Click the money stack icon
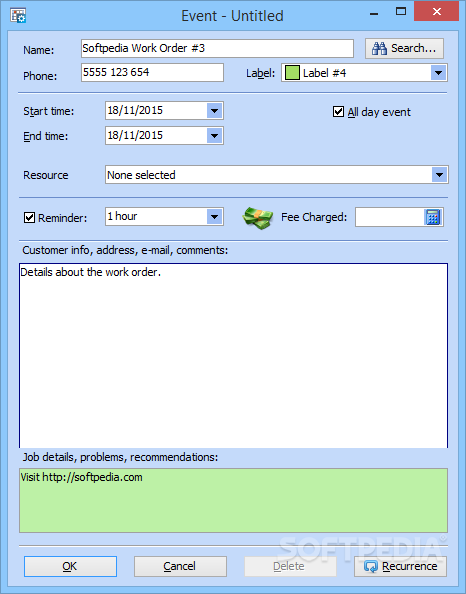 point(258,218)
